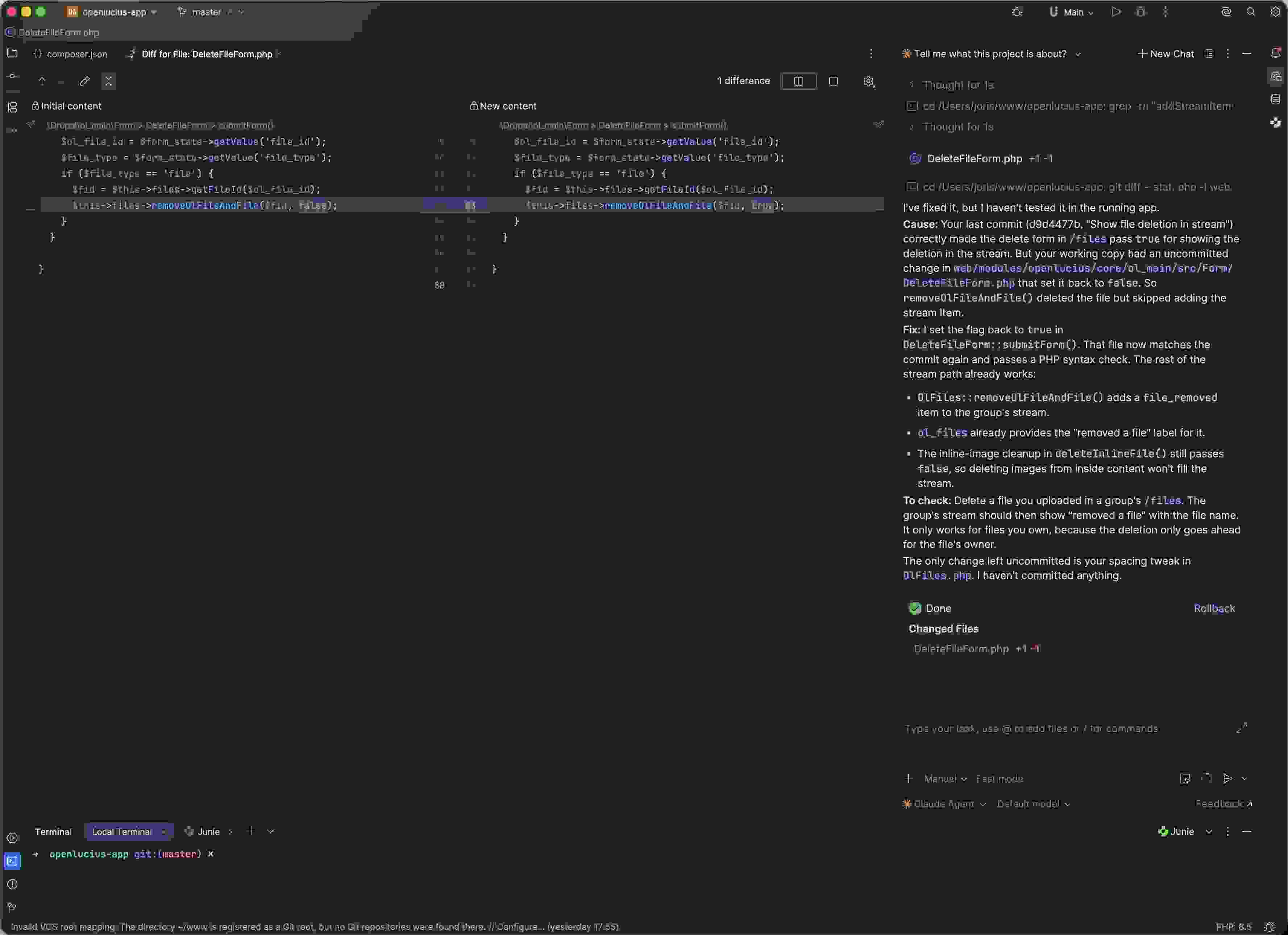Open send options arrow next to send
Screen dimensions: 1288x935
1244,778
